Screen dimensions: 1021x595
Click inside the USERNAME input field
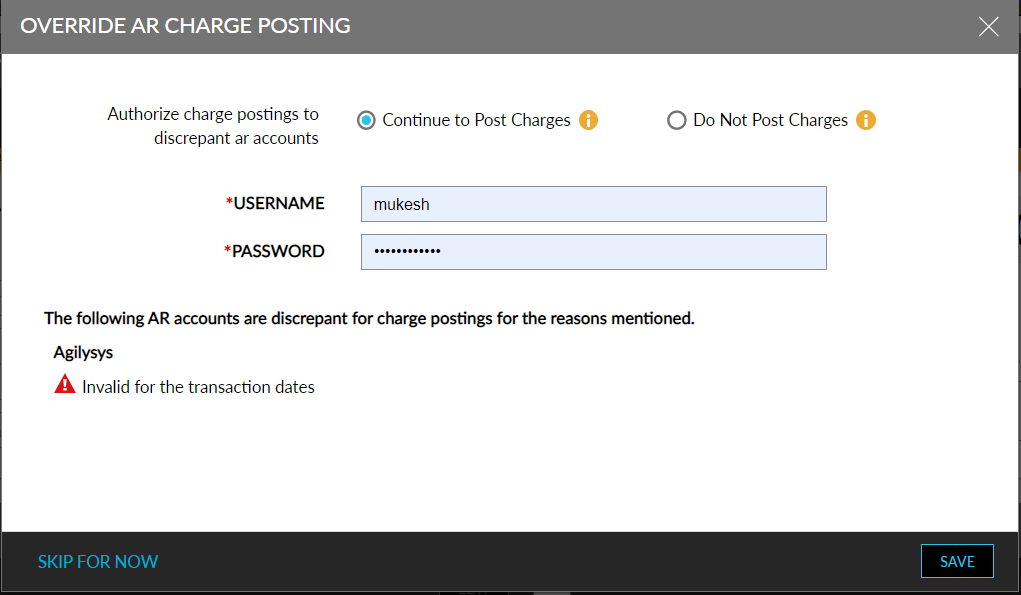[x=593, y=204]
